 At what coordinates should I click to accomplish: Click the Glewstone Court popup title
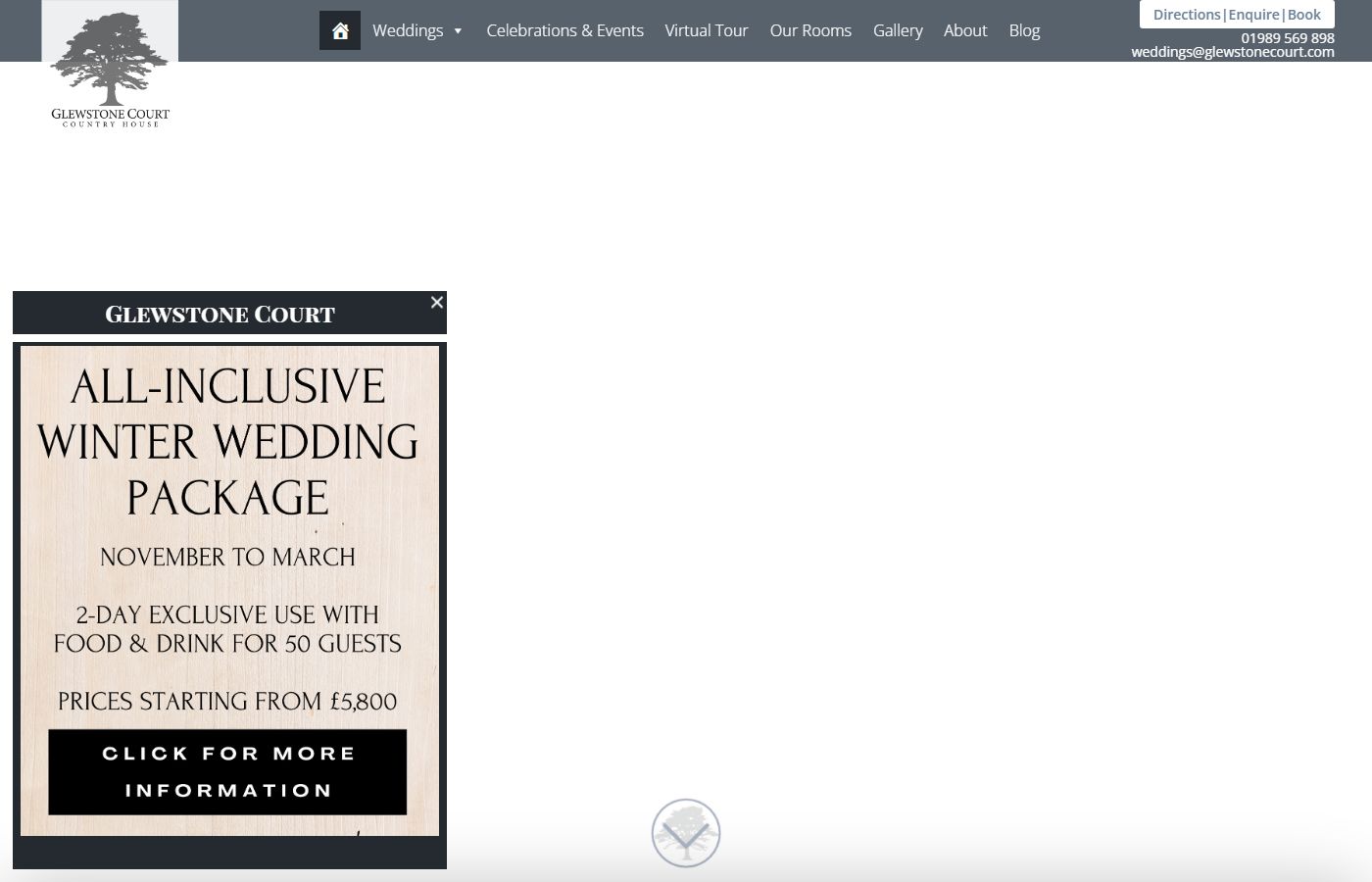tap(220, 315)
